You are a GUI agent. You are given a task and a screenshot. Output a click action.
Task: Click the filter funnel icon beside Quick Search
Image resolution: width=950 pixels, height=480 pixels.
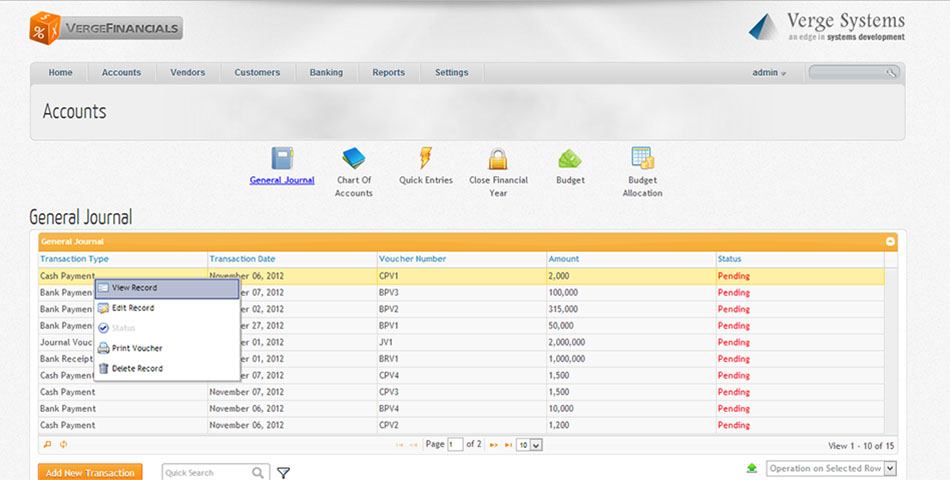(283, 473)
